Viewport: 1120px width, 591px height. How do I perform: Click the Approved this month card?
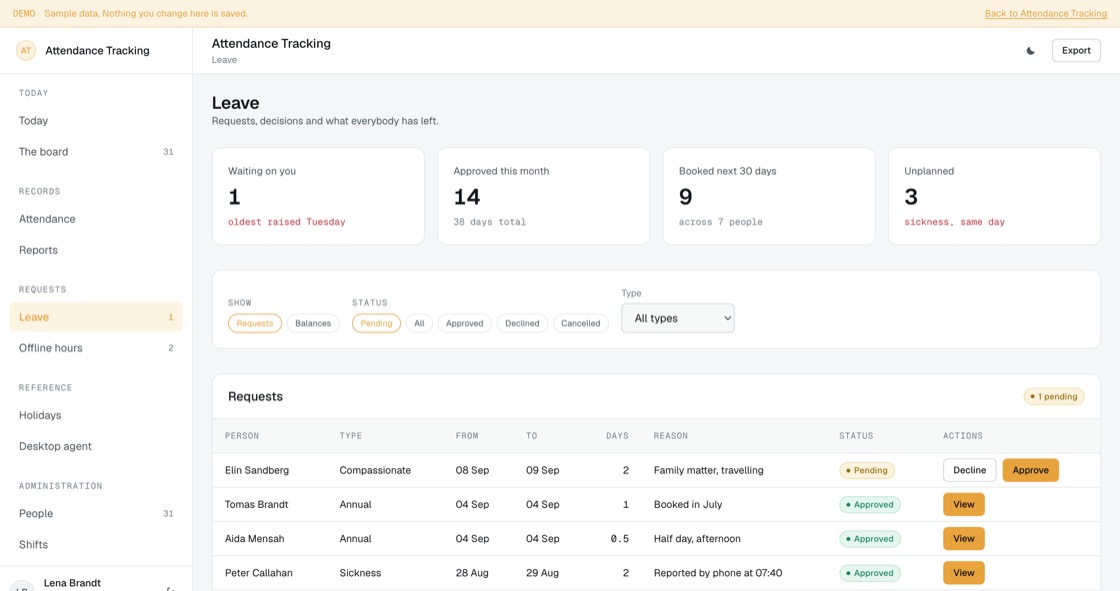click(544, 197)
